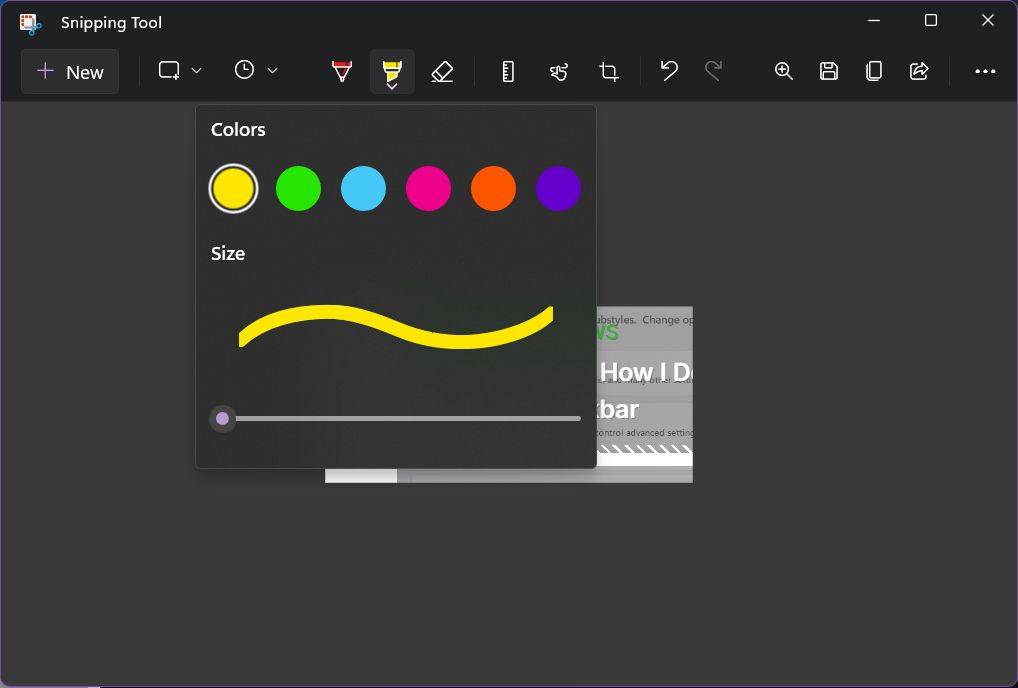Choose the light blue highlighter color
1018x688 pixels.
point(363,188)
